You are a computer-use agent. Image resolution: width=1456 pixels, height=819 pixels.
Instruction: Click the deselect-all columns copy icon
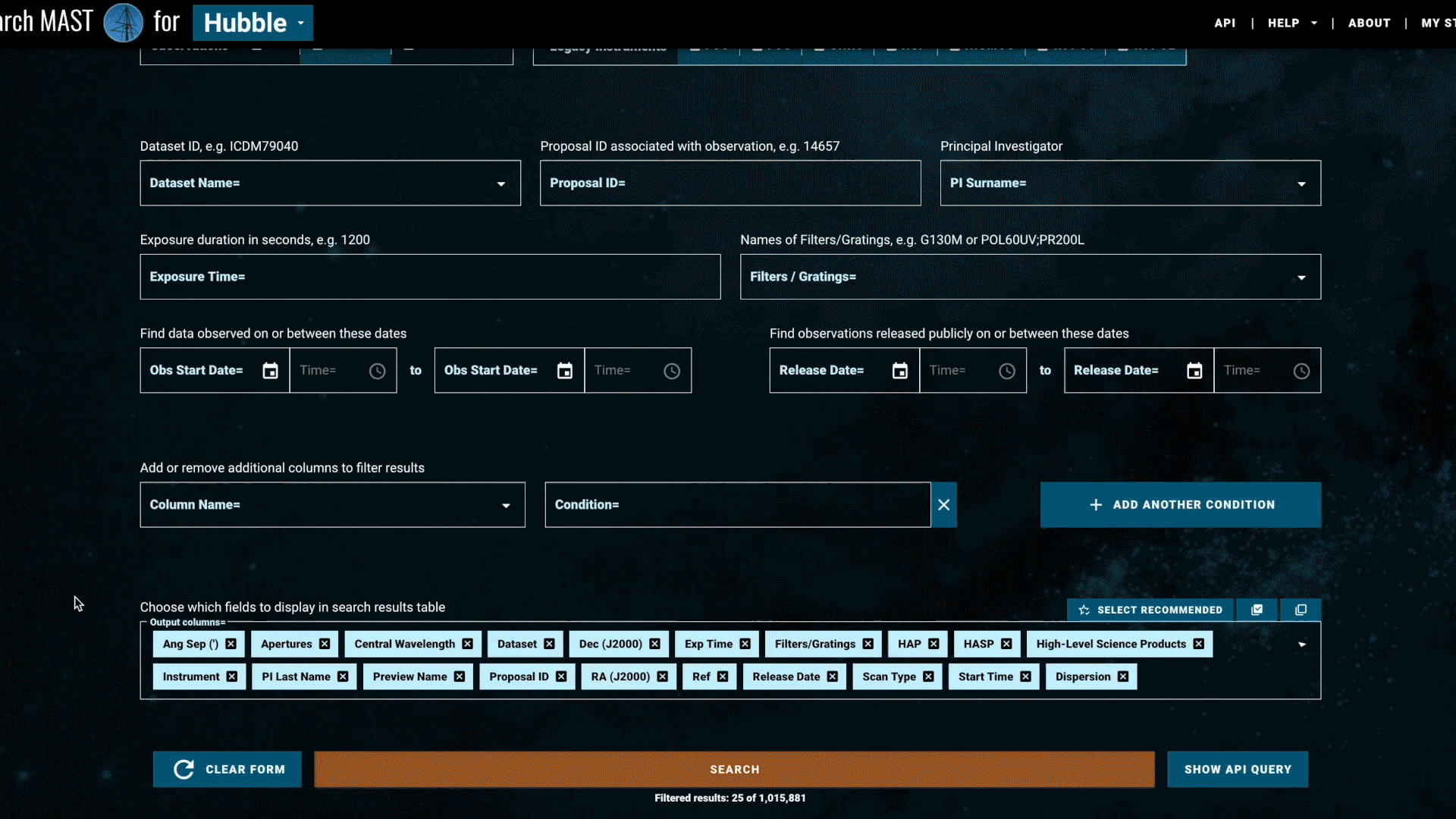click(x=1301, y=610)
